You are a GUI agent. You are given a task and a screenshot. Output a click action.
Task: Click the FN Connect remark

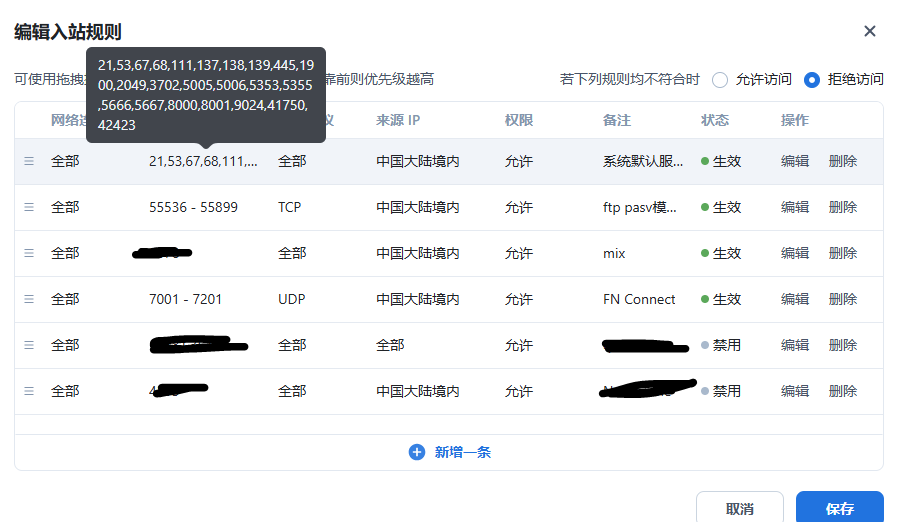[x=639, y=300]
